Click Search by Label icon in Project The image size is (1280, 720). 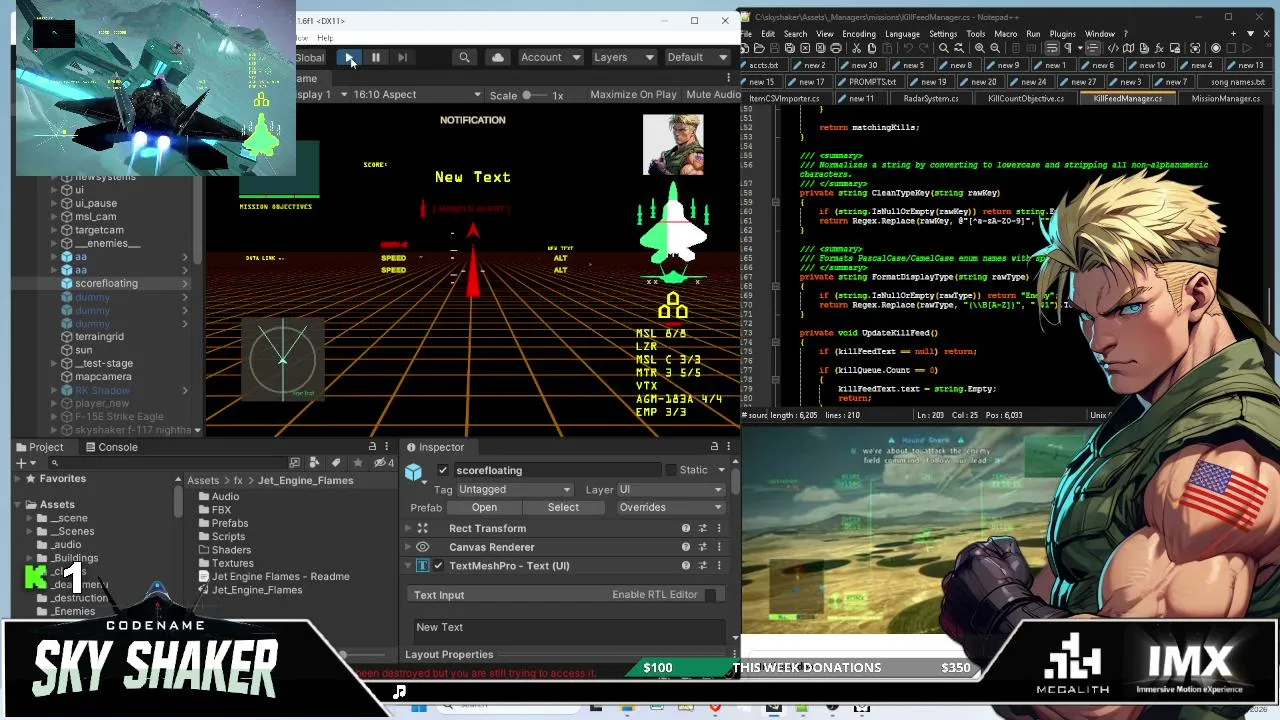coord(336,463)
